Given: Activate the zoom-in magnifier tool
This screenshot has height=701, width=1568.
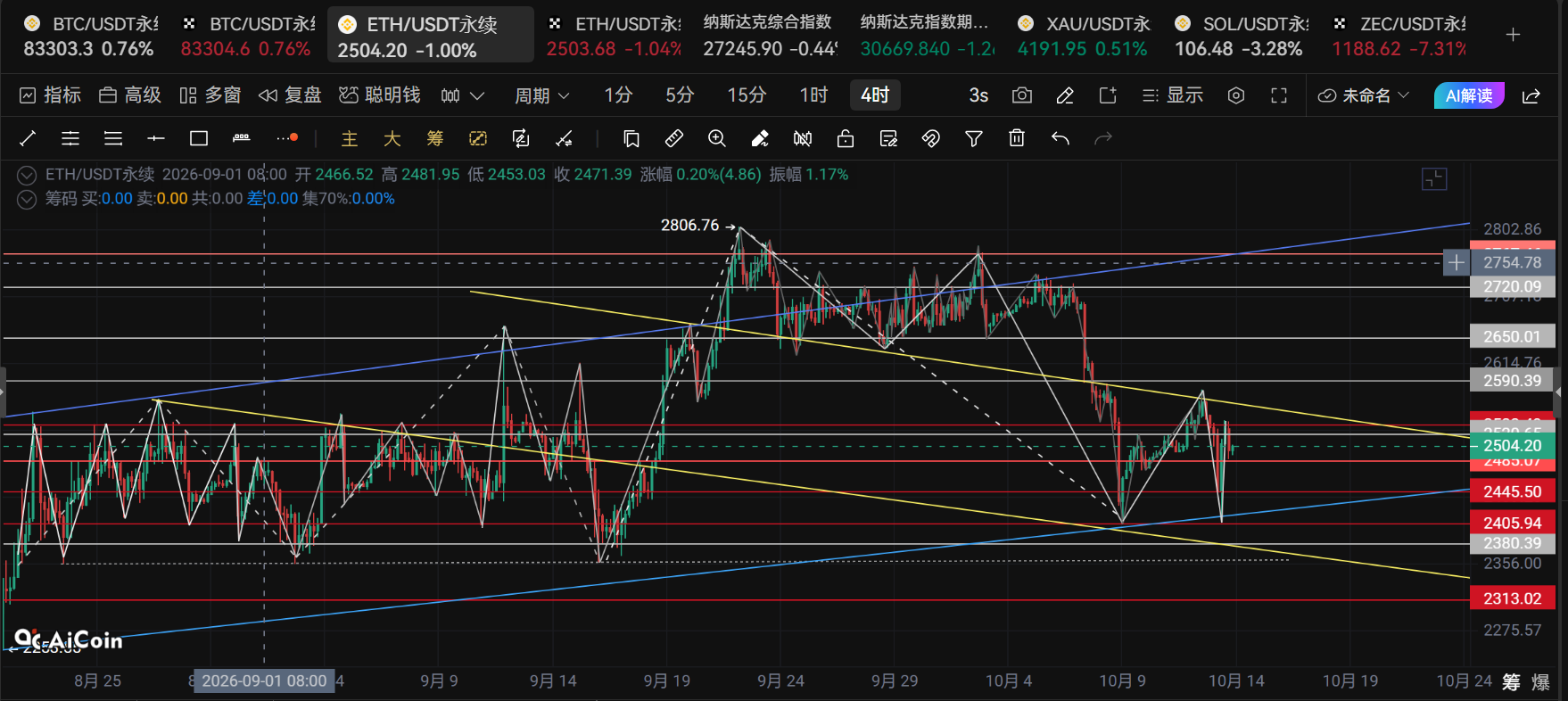Looking at the screenshot, I should pyautogui.click(x=717, y=138).
